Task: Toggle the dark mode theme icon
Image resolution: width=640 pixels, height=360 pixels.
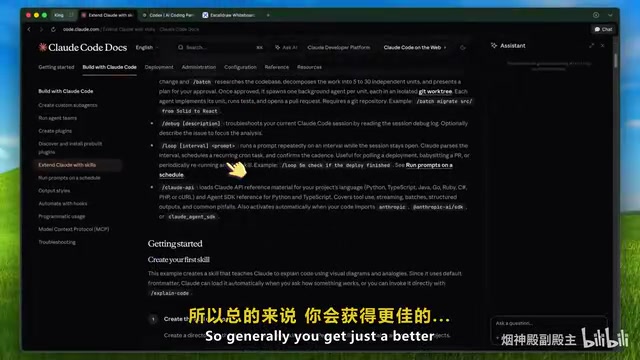Action: coord(462,47)
